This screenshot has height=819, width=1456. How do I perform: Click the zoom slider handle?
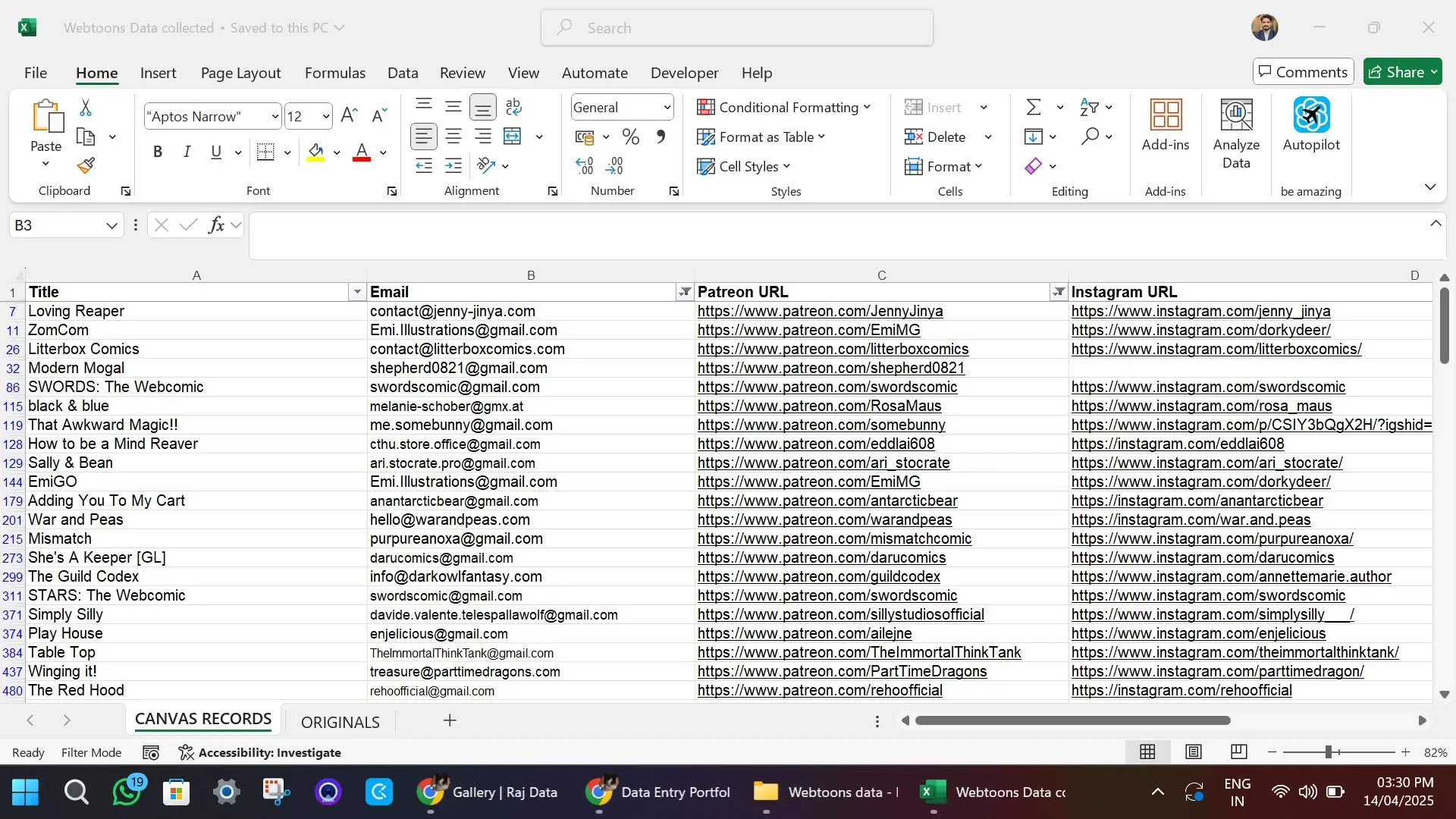coord(1329,752)
